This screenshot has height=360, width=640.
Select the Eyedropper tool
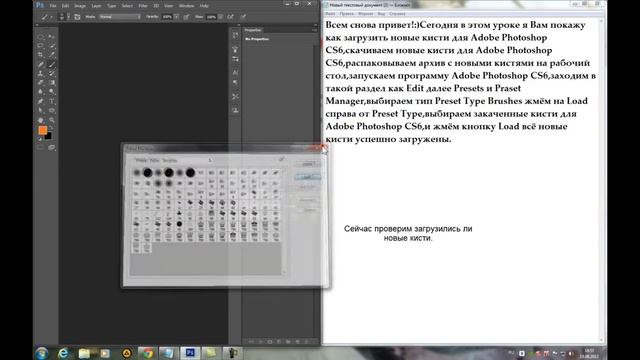(52, 55)
